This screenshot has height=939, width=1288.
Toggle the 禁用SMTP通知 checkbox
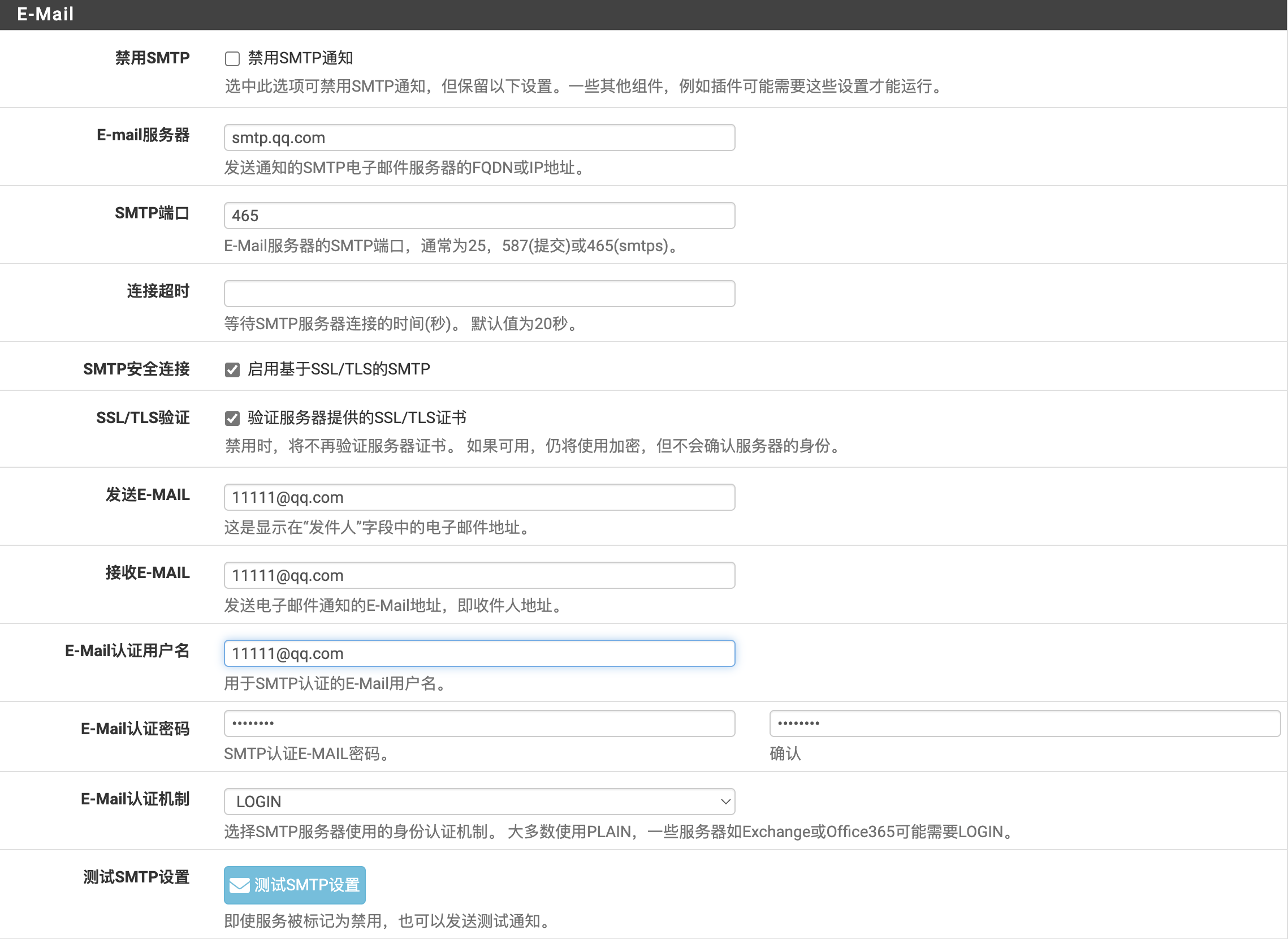[232, 58]
